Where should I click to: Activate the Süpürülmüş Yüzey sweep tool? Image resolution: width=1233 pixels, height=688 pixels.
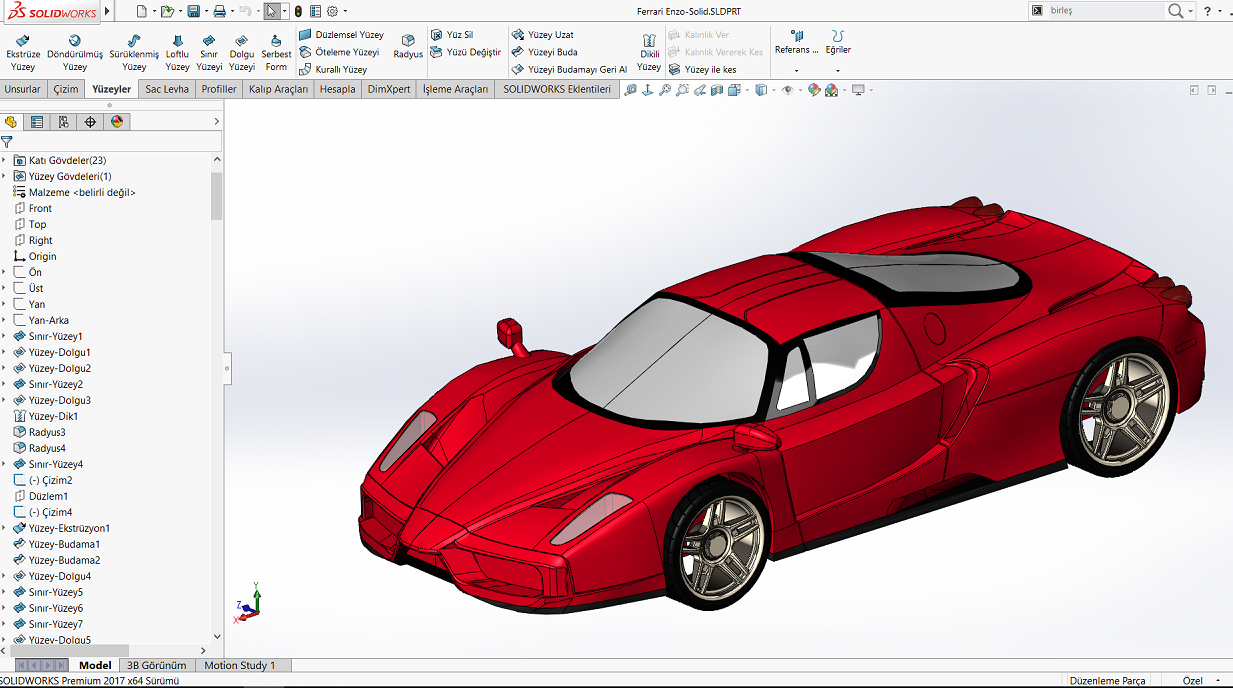click(x=134, y=53)
